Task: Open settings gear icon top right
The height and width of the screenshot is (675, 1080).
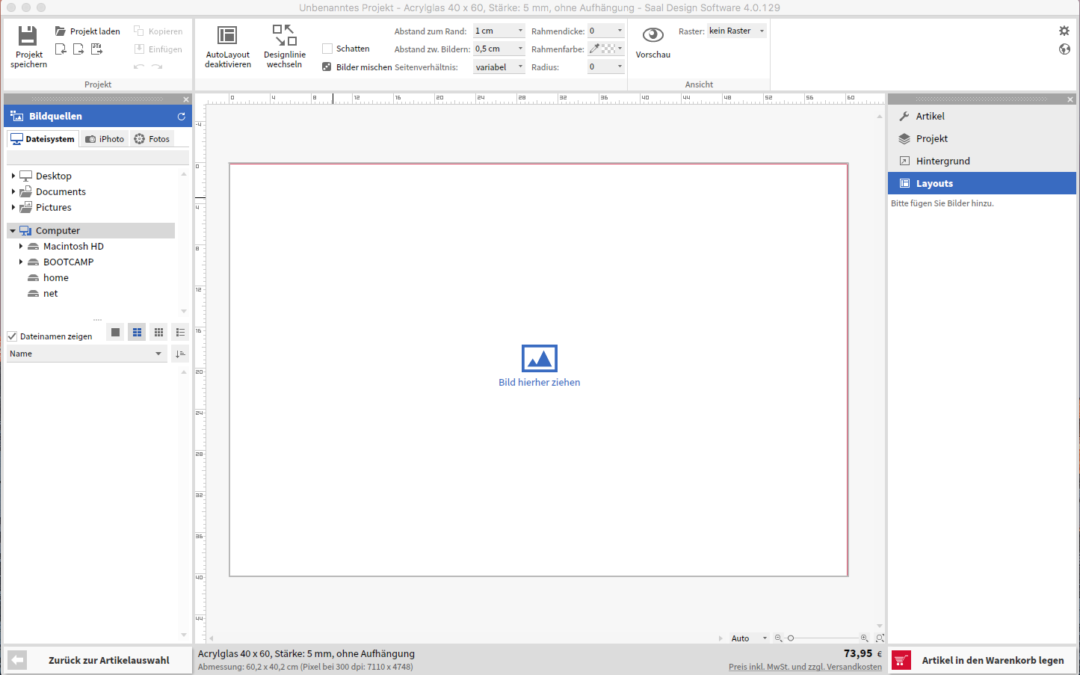Action: (1064, 31)
